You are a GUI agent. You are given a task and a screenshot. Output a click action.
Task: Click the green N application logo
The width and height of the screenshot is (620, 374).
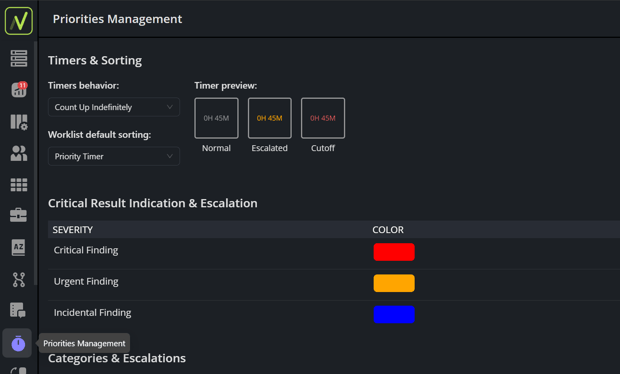[x=19, y=21]
